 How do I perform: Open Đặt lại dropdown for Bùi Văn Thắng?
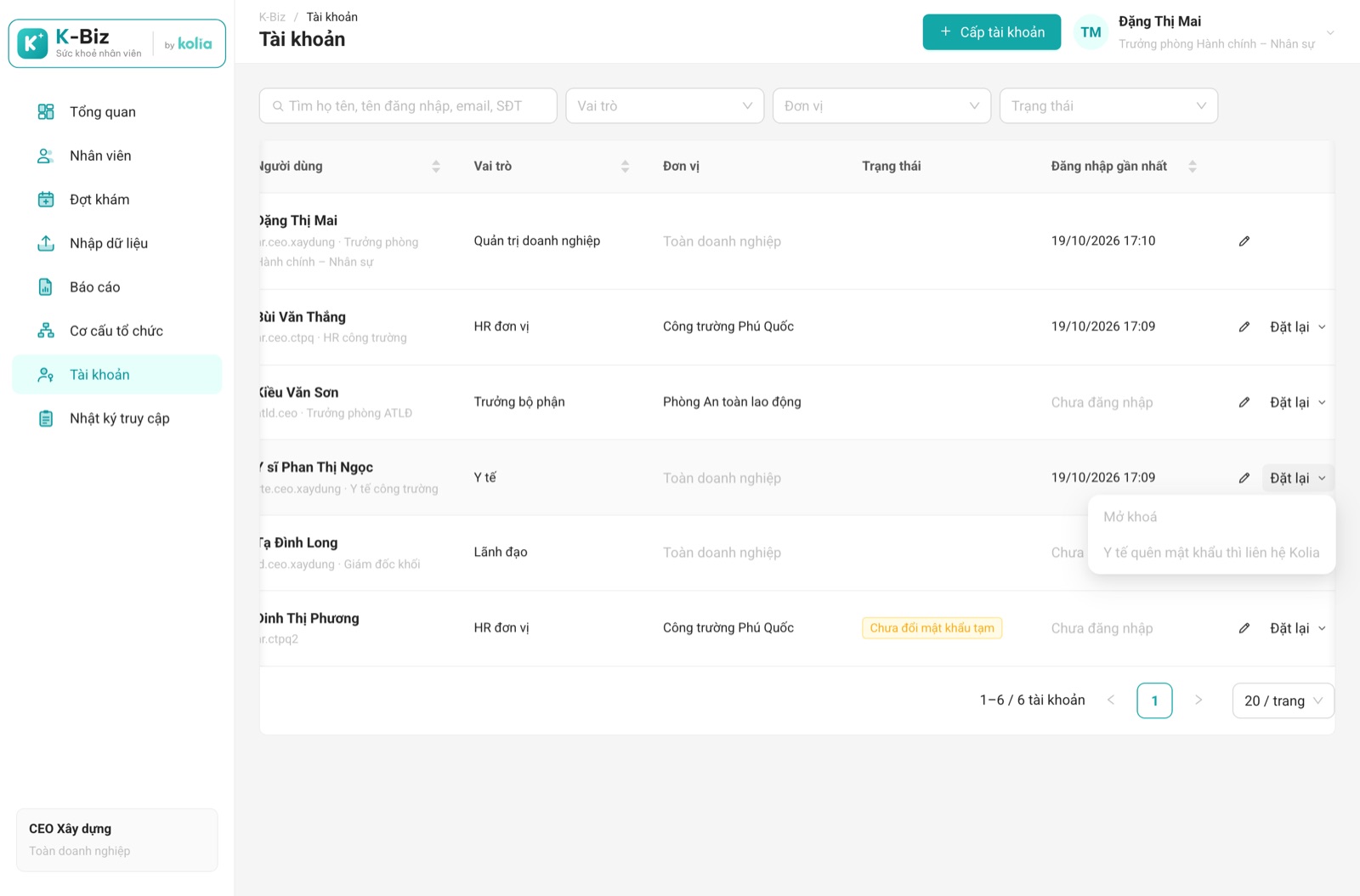[1297, 326]
